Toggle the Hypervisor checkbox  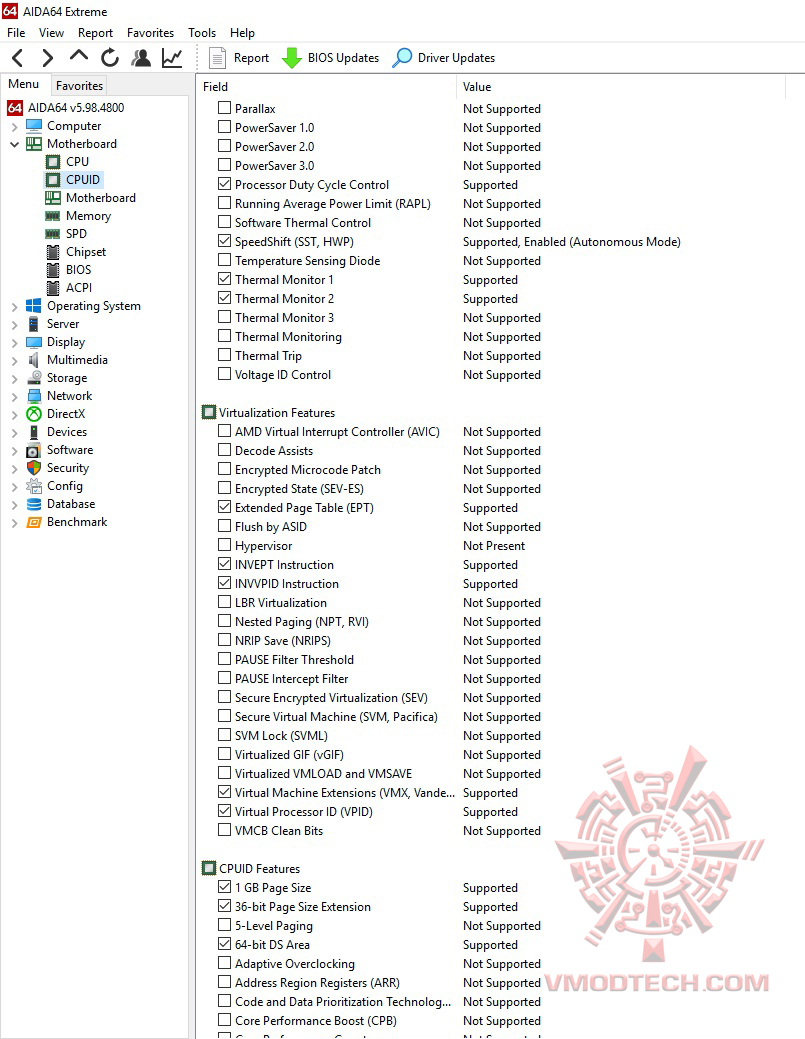click(x=225, y=545)
